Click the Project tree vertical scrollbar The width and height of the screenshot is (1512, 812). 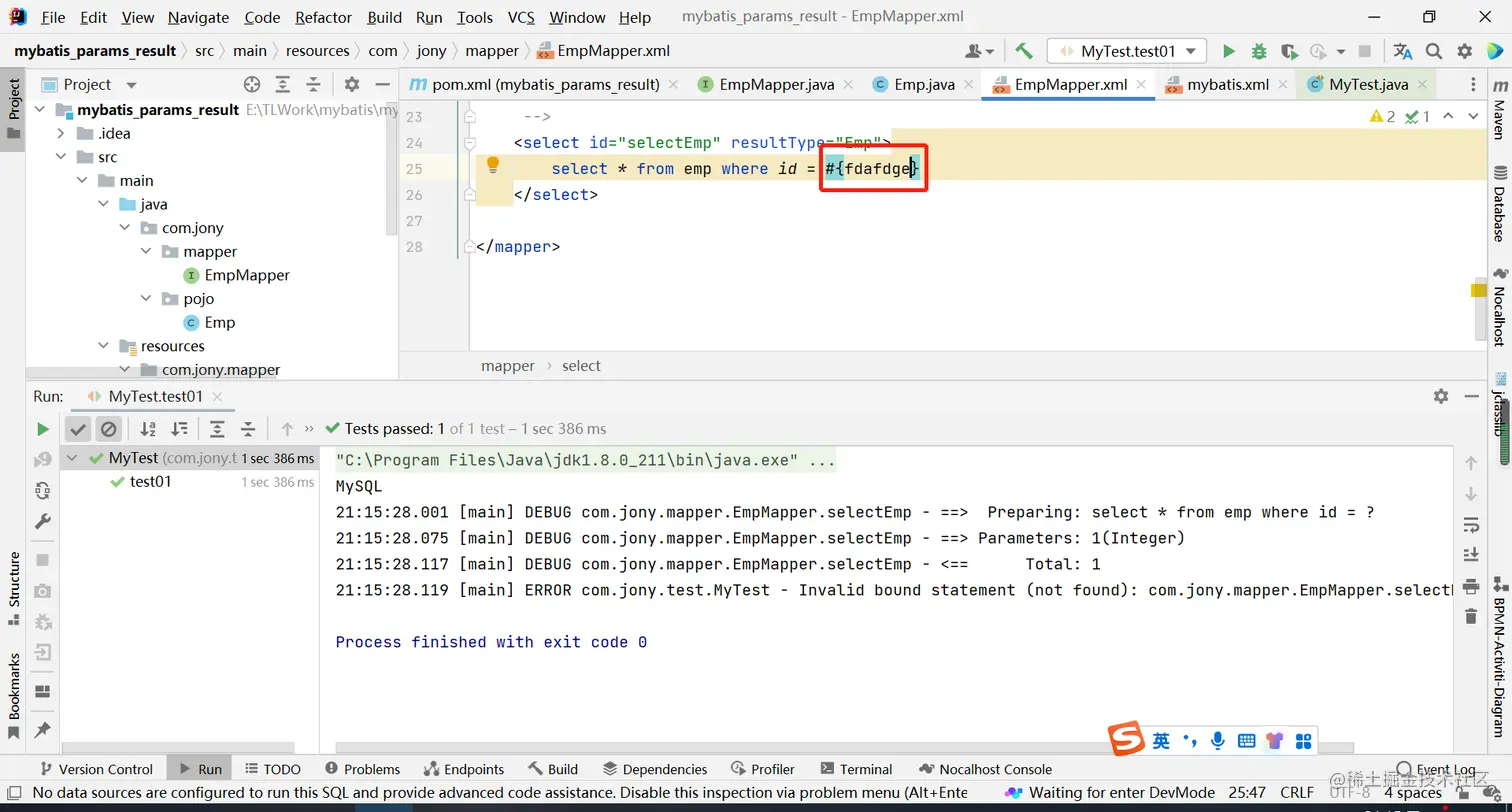(x=393, y=170)
